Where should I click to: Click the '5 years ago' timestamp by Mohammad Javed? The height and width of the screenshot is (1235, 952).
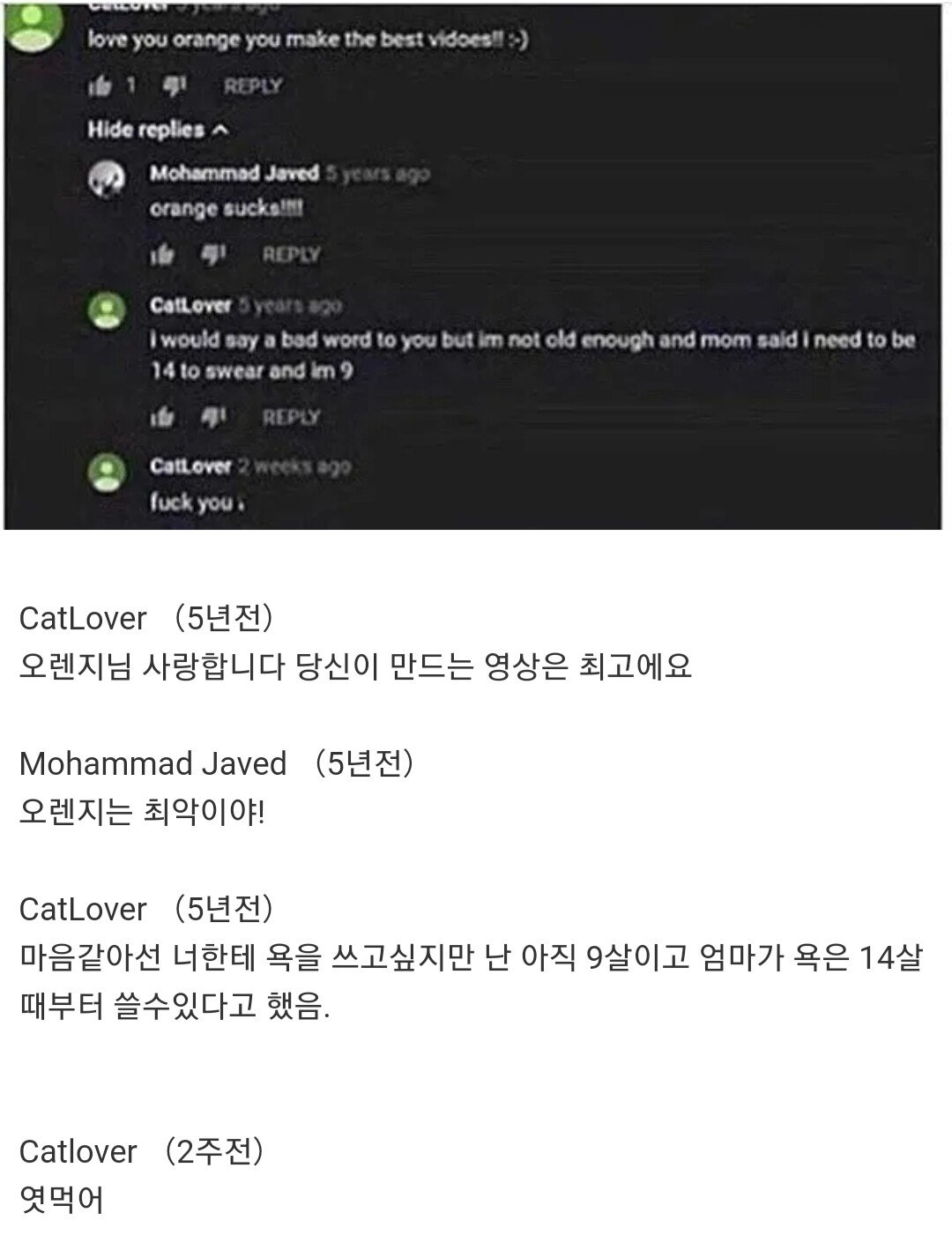point(377,174)
